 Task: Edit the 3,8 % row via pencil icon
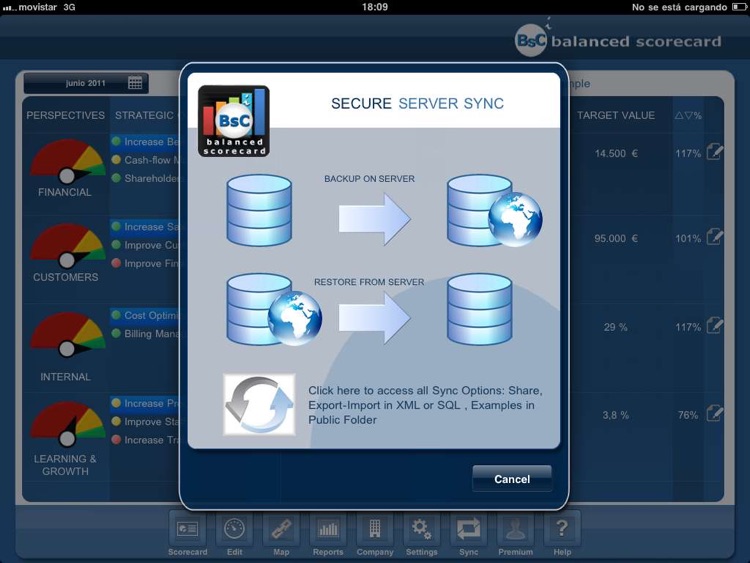coord(714,413)
